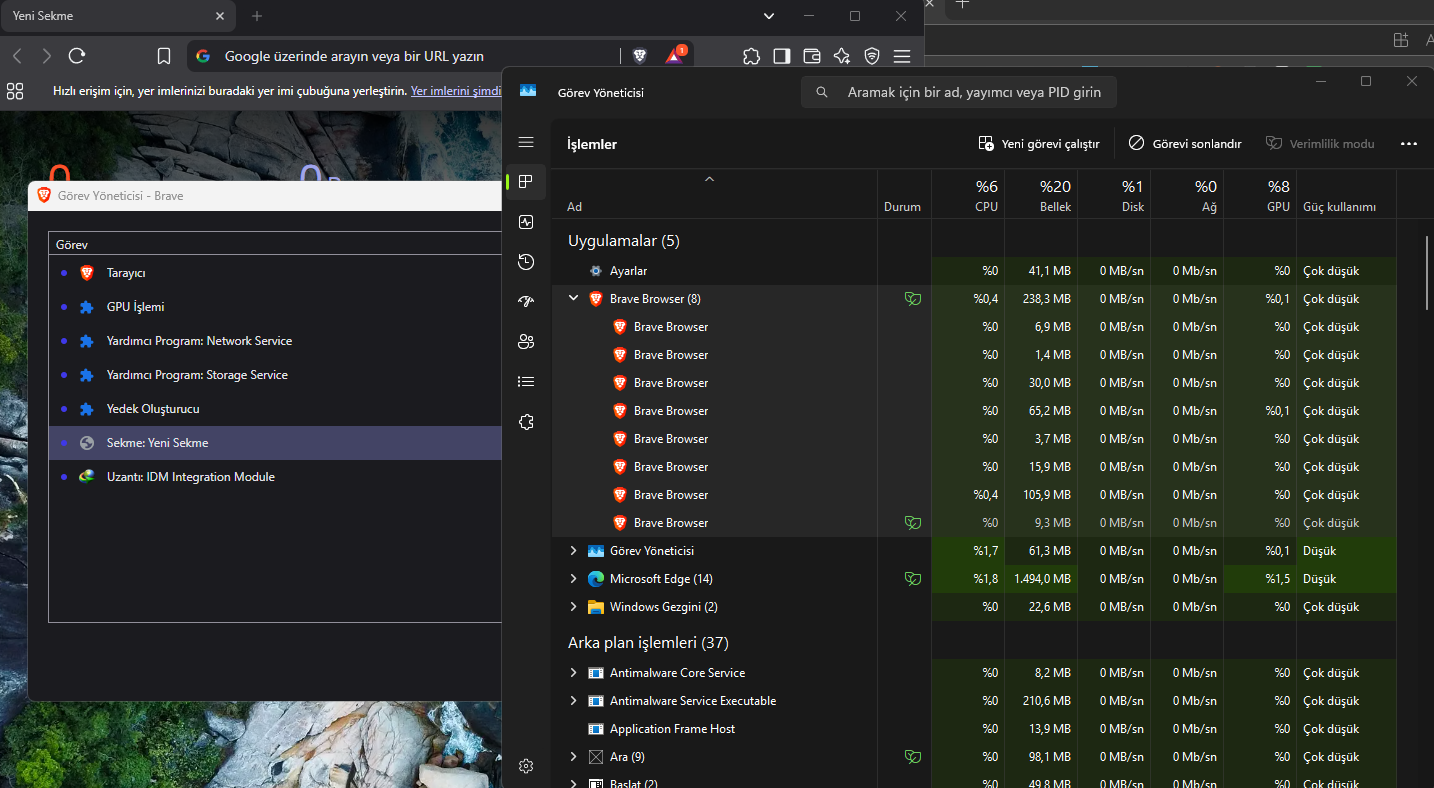Open App history in Task Manager sidebar

pos(526,262)
